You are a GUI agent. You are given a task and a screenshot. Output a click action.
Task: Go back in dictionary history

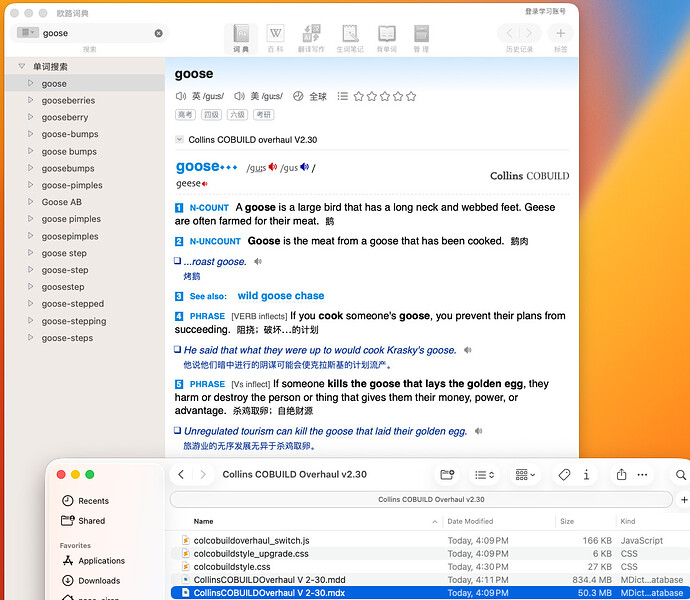[509, 33]
